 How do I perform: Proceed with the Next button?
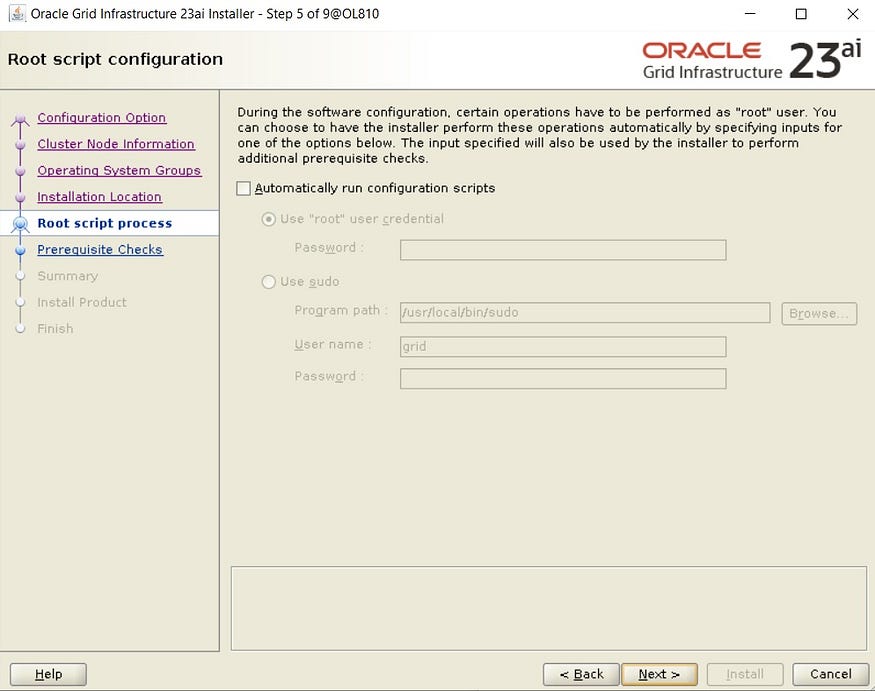[659, 674]
